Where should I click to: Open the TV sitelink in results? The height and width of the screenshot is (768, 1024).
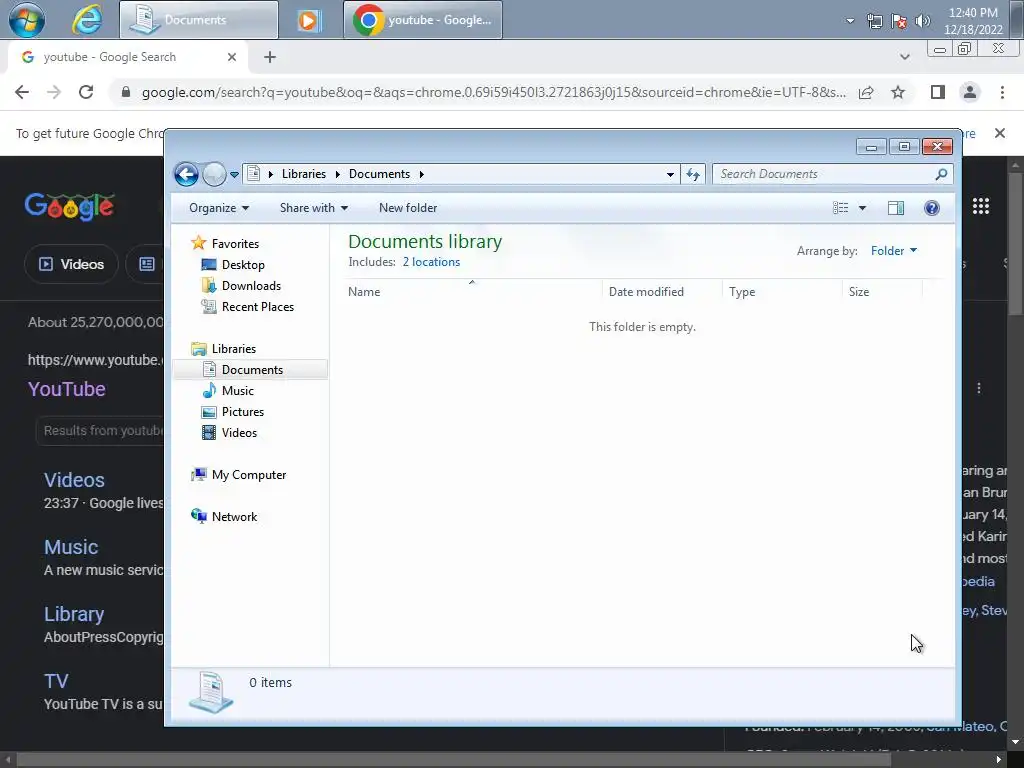56,681
